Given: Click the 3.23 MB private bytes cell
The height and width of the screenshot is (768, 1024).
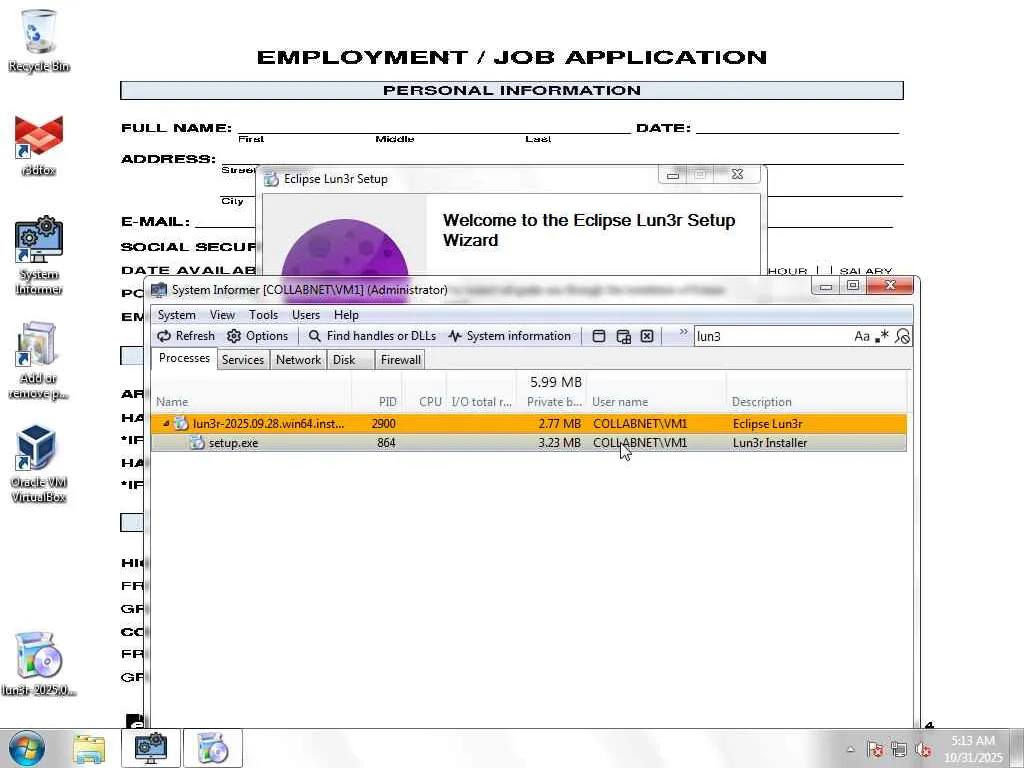Looking at the screenshot, I should click(x=560, y=443).
